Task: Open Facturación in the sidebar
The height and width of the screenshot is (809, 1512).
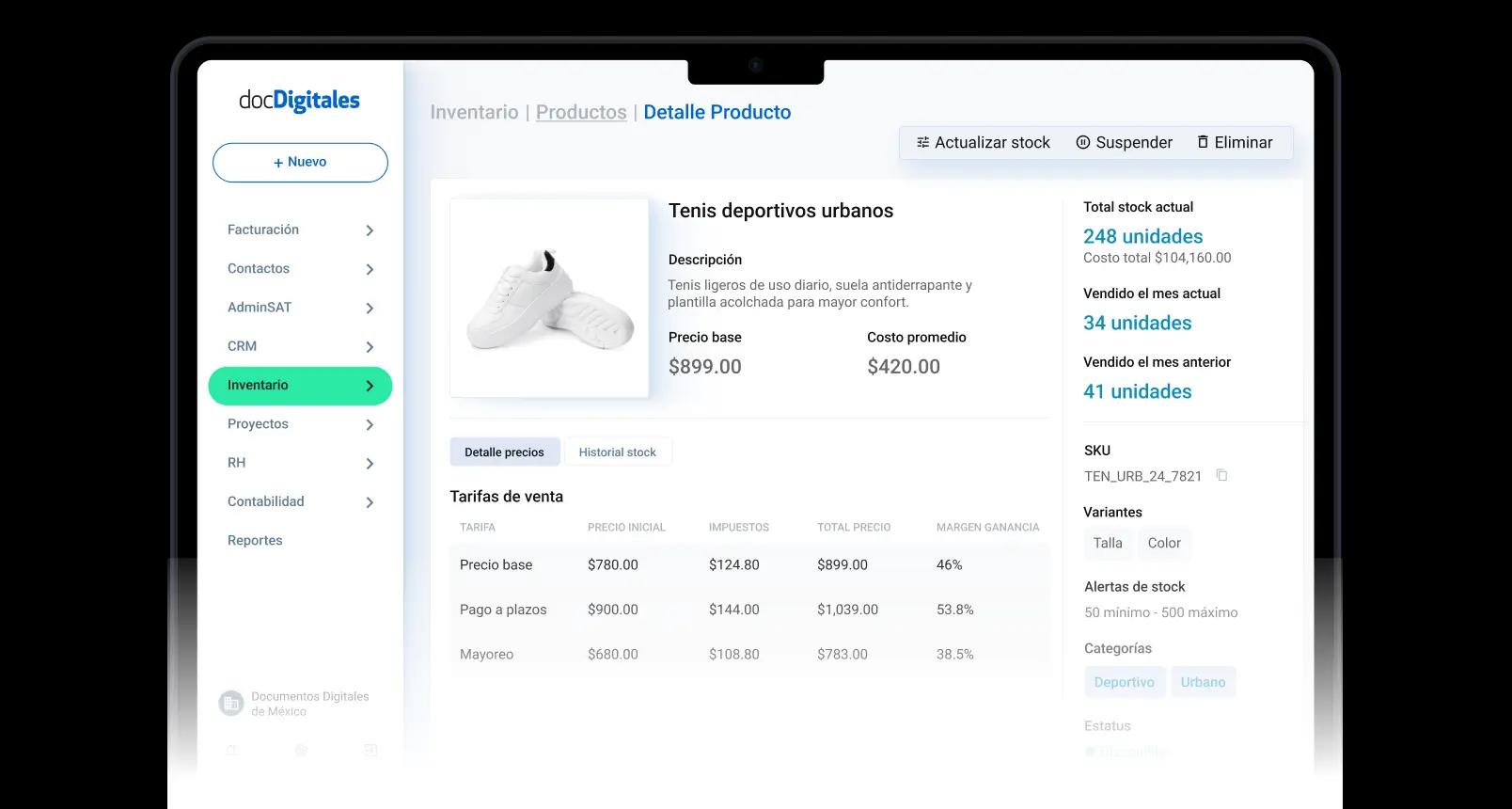Action: [263, 230]
